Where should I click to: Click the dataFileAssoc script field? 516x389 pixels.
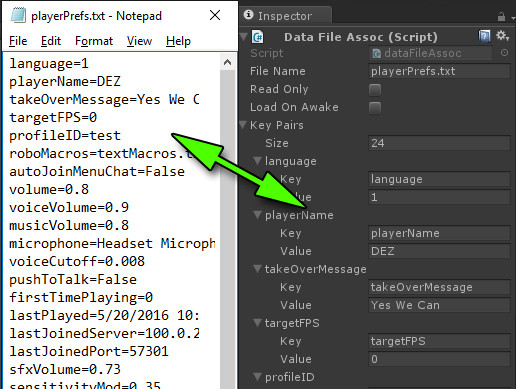(430, 53)
